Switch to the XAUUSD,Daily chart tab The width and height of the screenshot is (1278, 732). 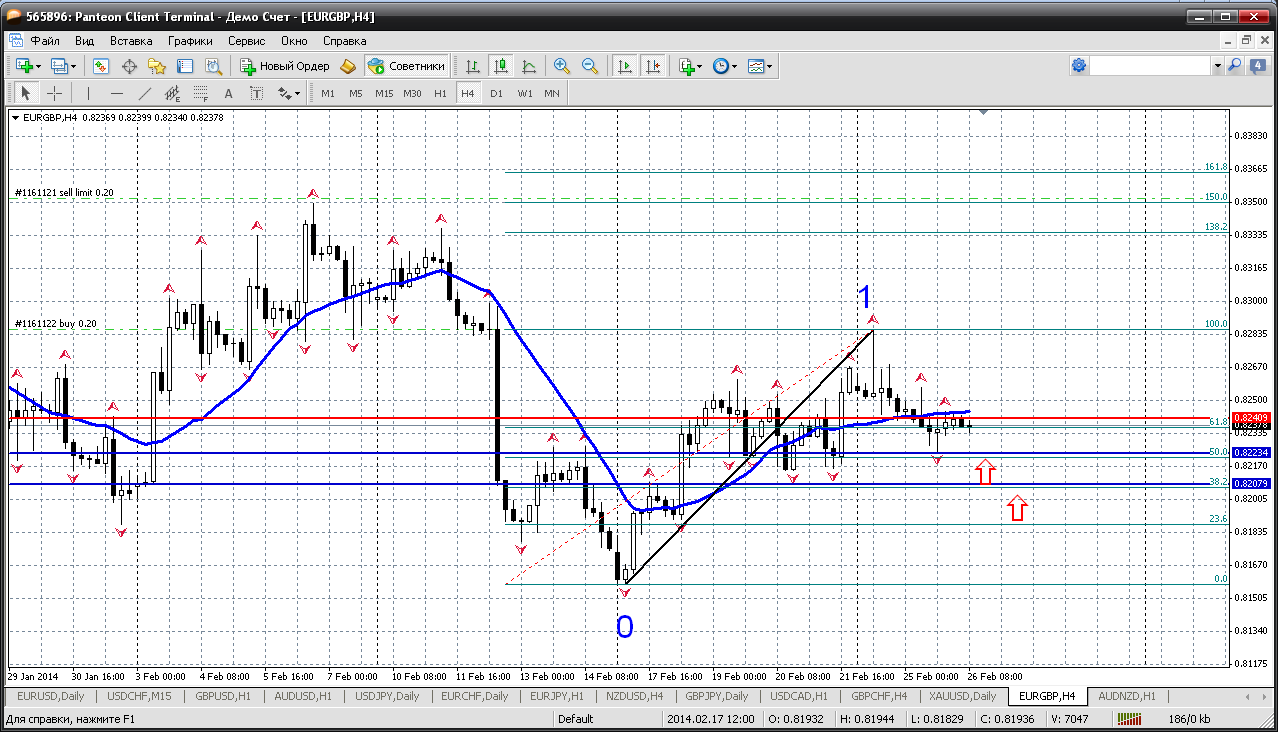pos(962,696)
